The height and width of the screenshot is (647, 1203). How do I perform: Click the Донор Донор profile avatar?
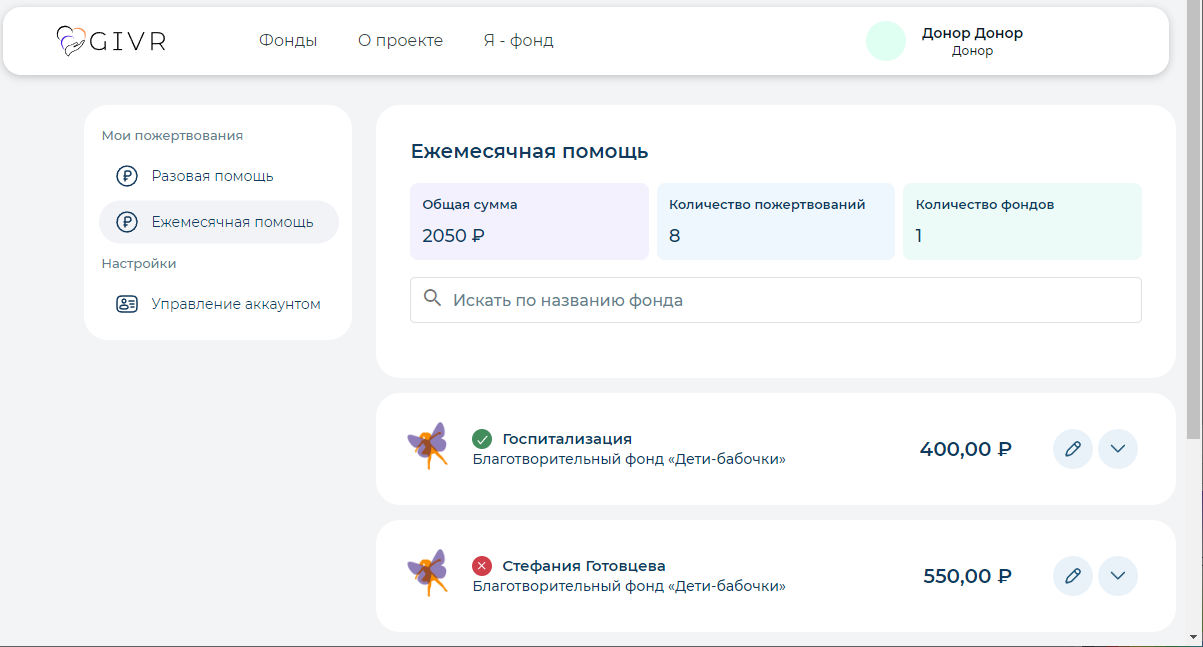[886, 41]
